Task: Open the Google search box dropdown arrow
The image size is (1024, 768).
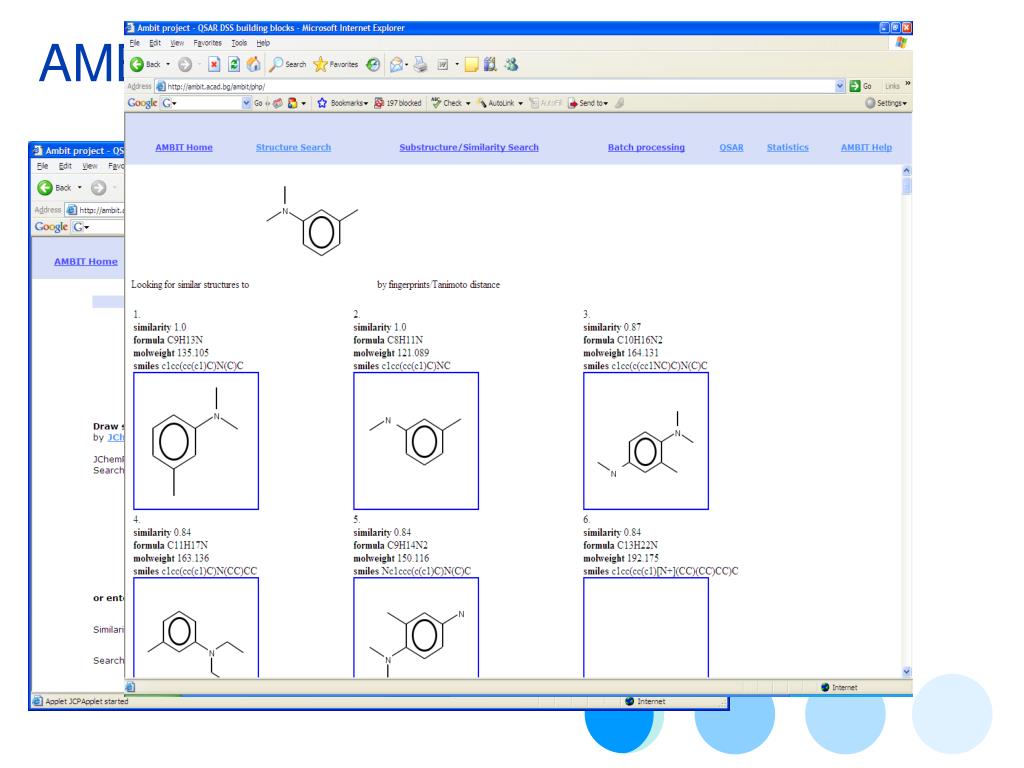Action: coord(246,103)
